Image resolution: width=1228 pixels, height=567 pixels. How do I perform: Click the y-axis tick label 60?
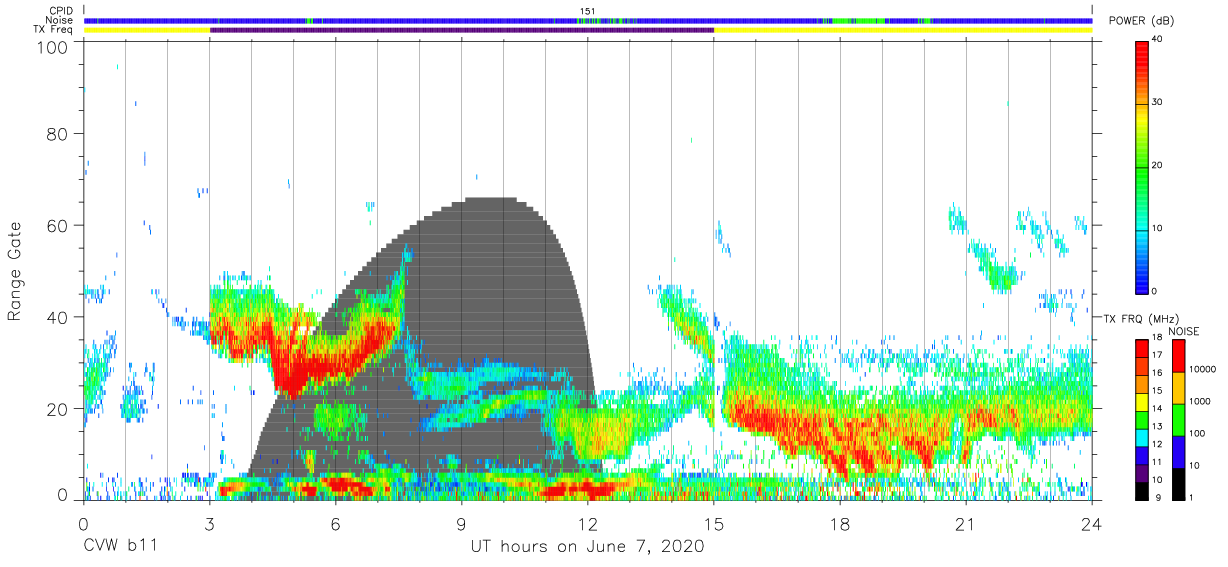(x=57, y=225)
